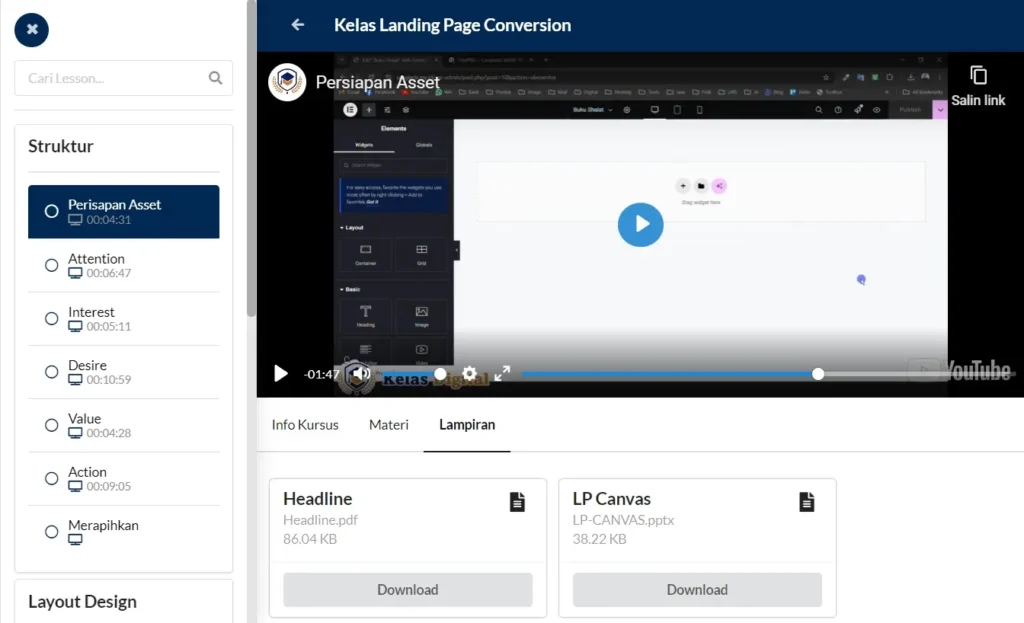This screenshot has height=623, width=1024.
Task: Choose the Desire lesson circle
Action: (52, 372)
